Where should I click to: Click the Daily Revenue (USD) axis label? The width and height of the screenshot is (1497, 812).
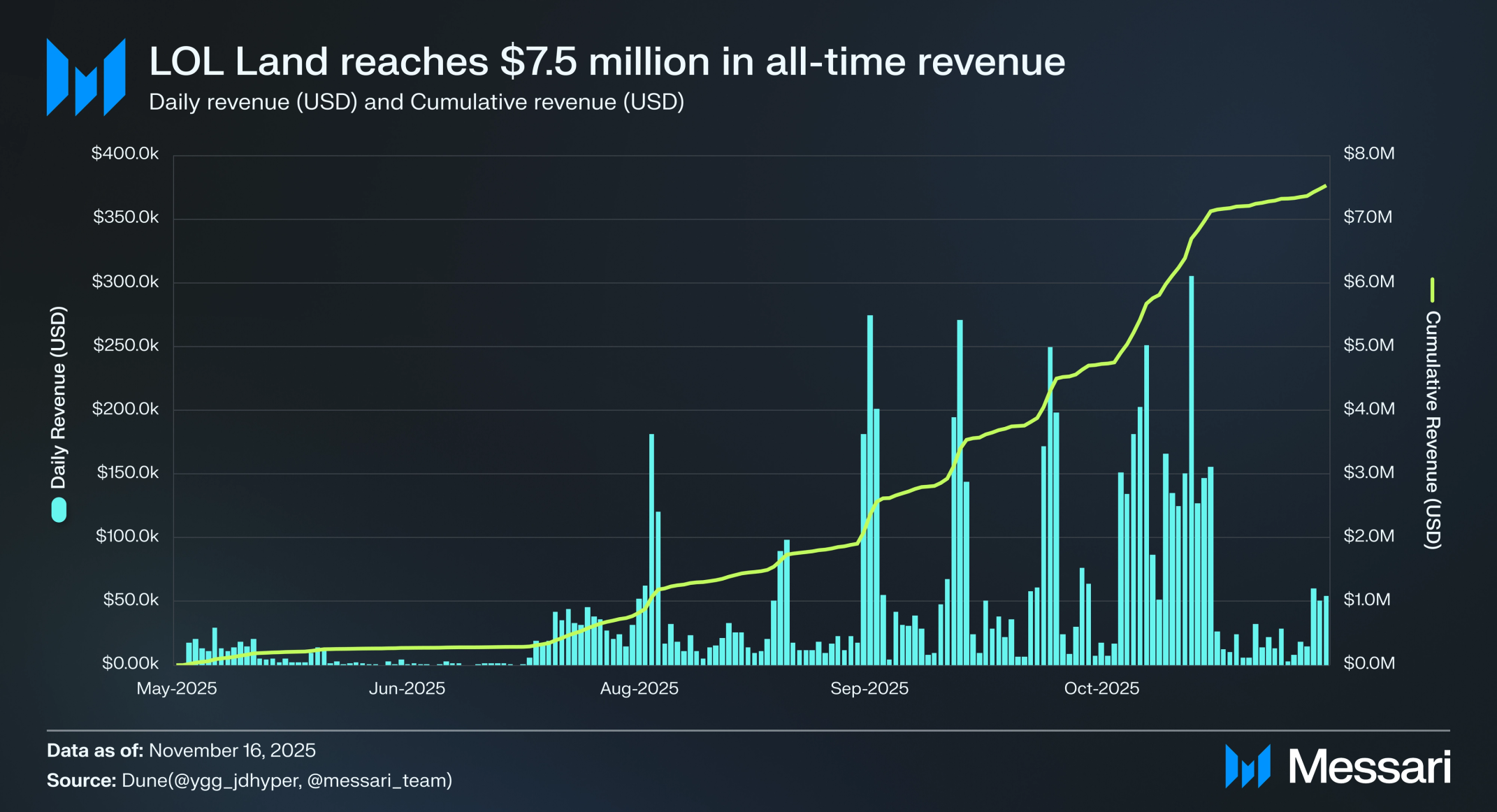pyautogui.click(x=59, y=397)
